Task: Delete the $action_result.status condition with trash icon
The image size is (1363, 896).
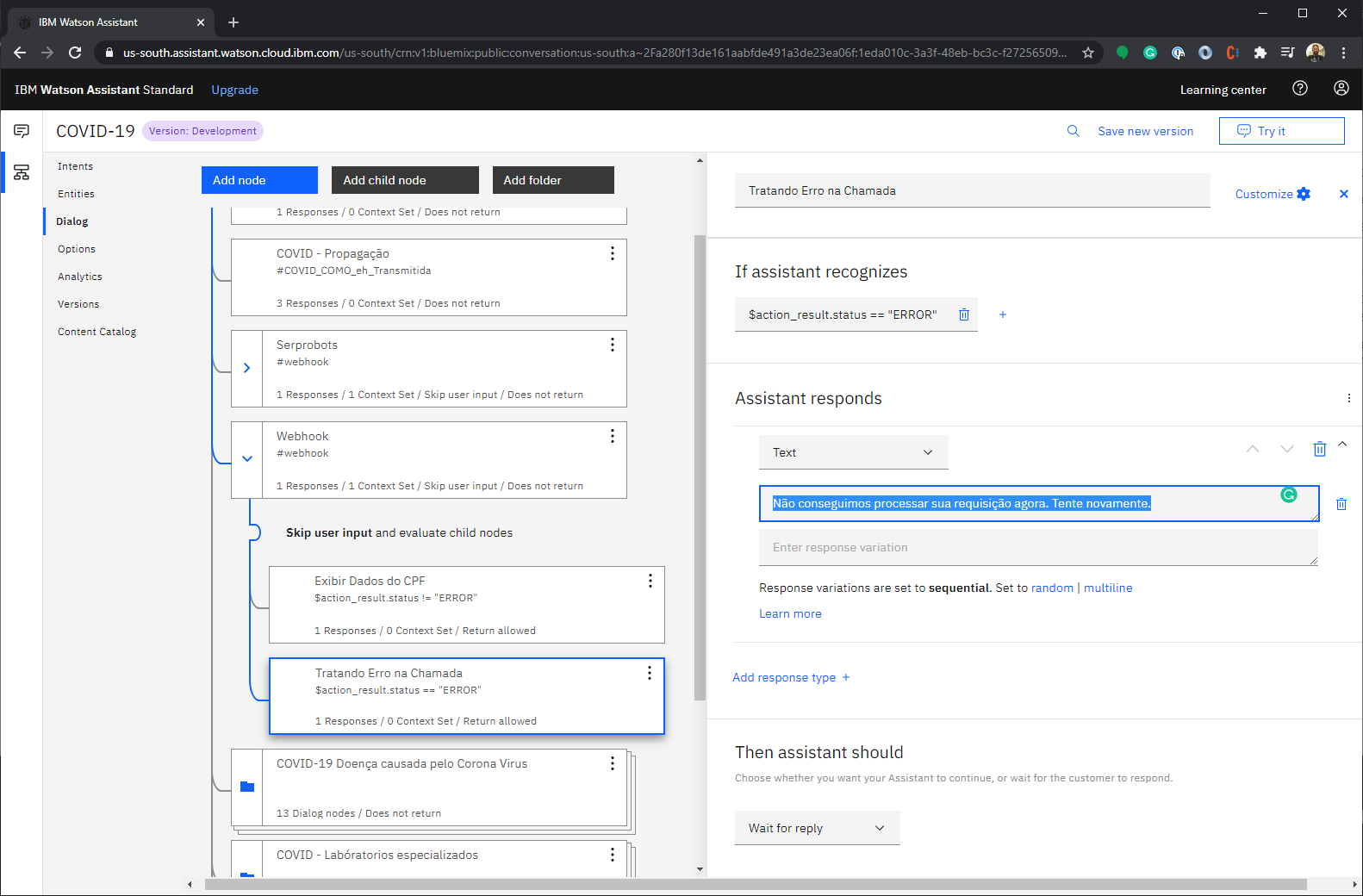Action: (964, 314)
